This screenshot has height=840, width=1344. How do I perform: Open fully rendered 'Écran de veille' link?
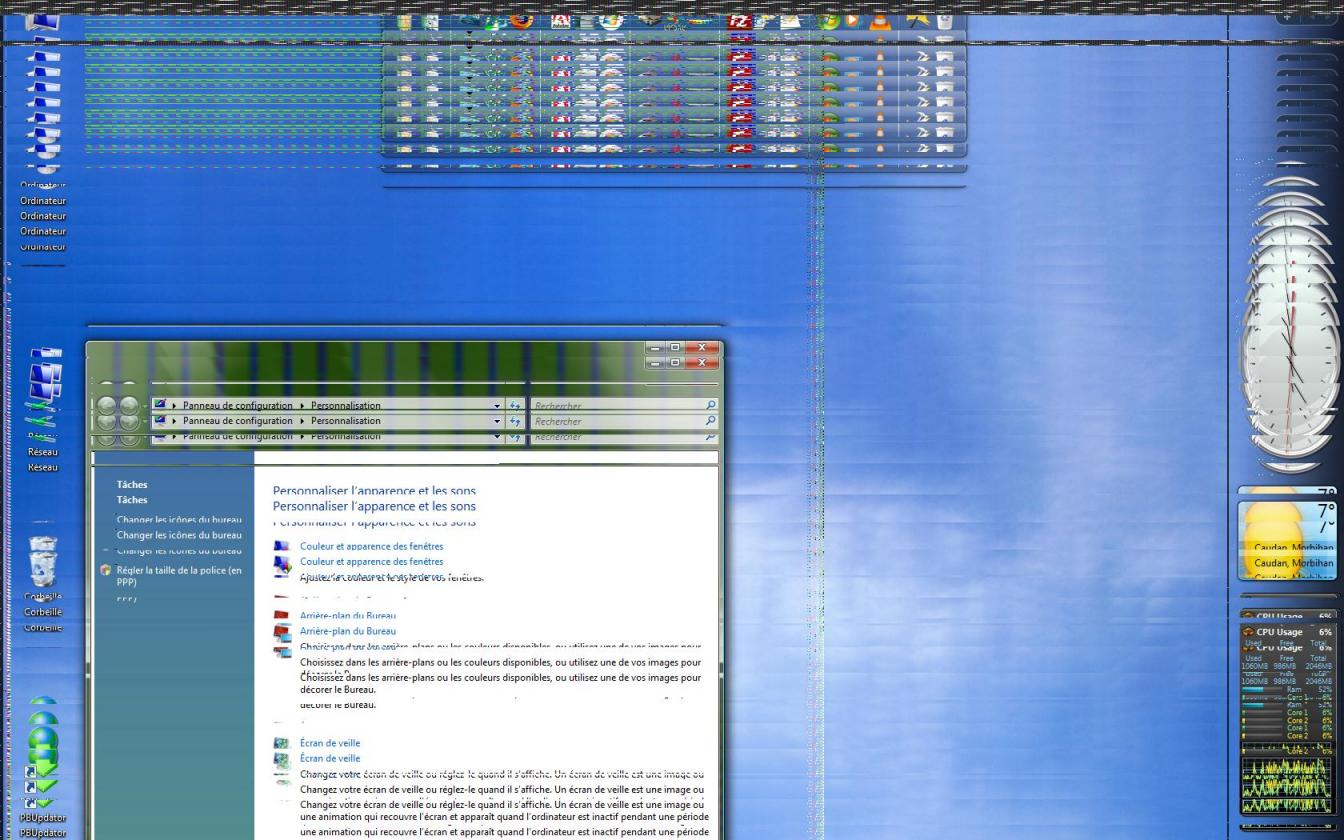(x=330, y=758)
